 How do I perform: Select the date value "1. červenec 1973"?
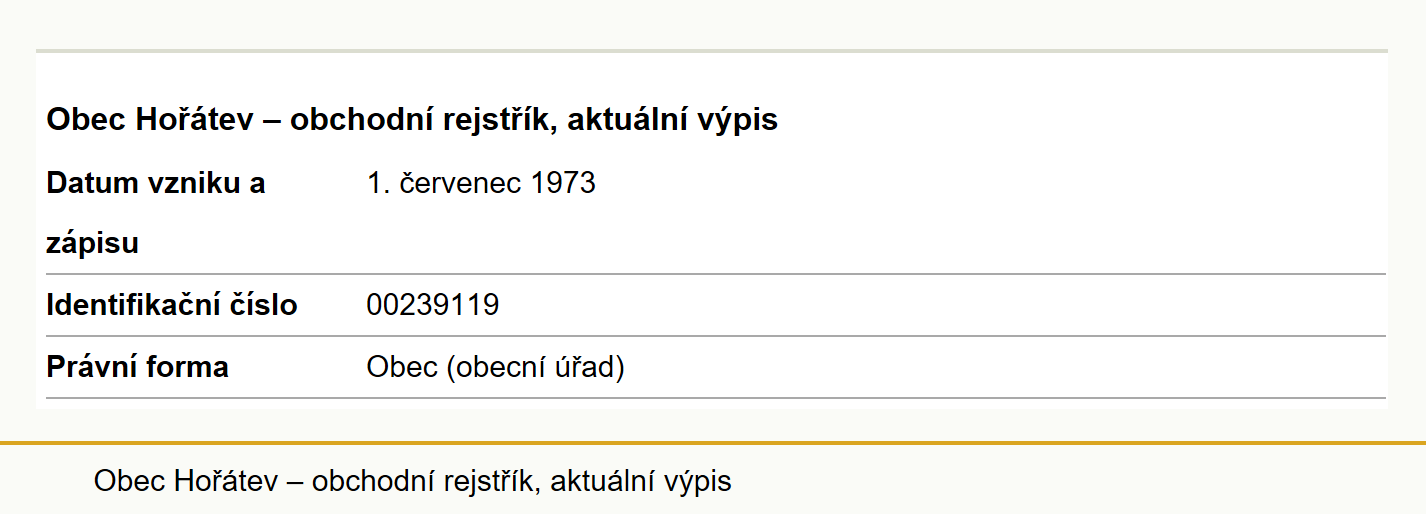tap(481, 184)
